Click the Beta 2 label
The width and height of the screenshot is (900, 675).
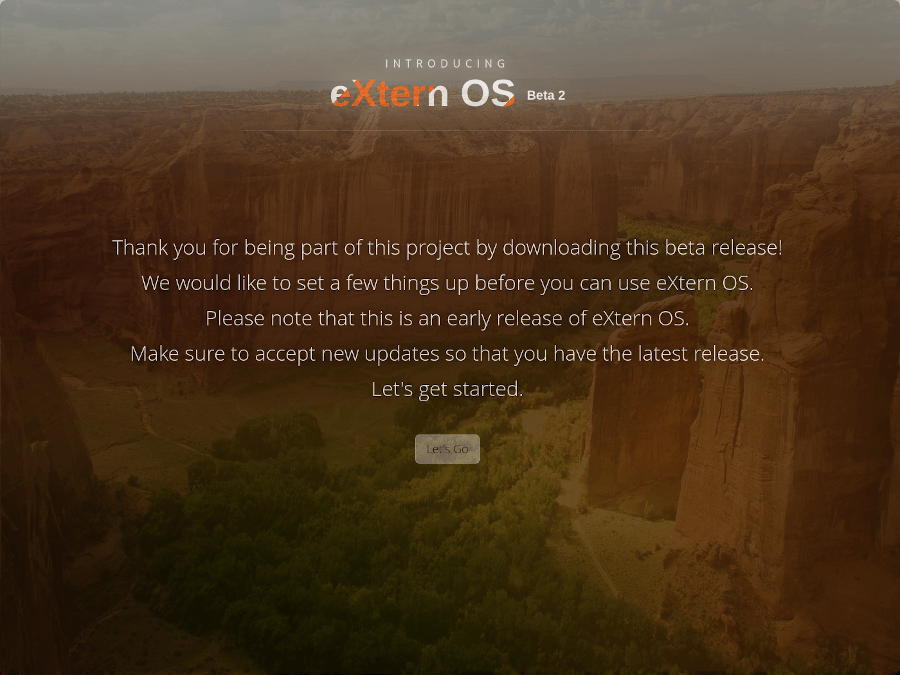(x=546, y=95)
